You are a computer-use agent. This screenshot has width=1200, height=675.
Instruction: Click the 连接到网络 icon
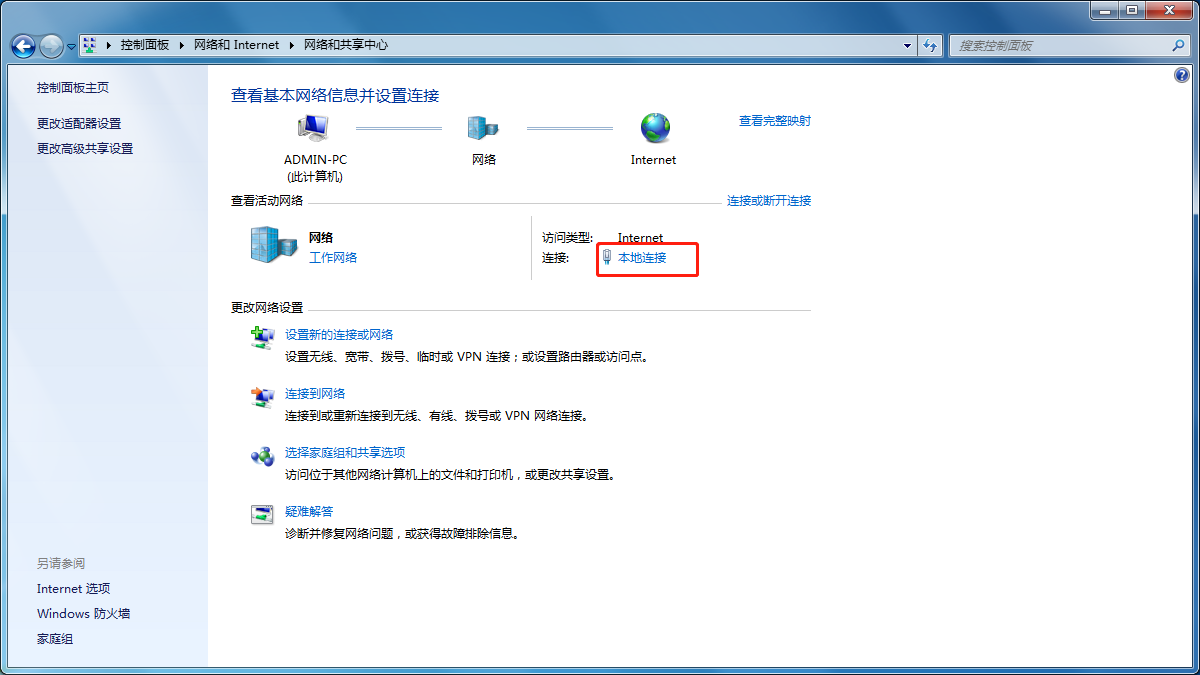click(262, 396)
